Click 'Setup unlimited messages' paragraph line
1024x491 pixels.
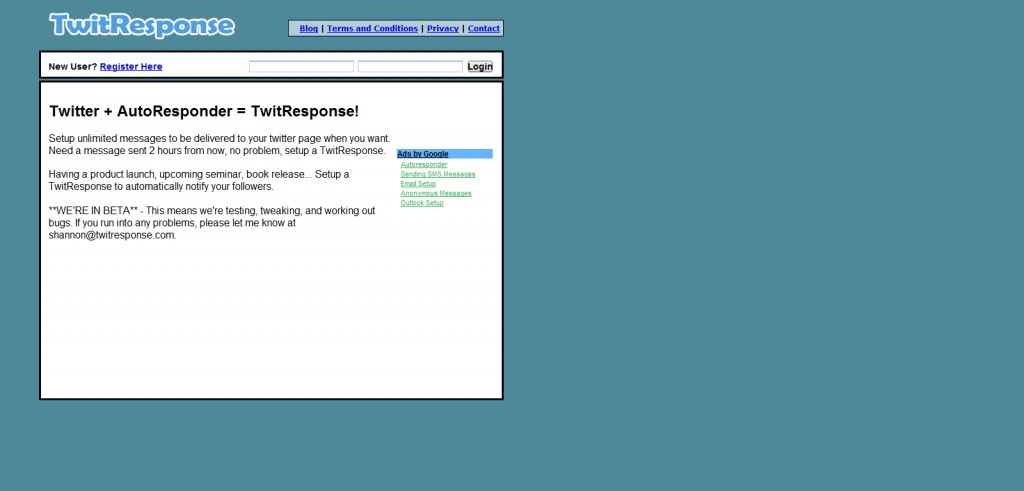pos(219,138)
